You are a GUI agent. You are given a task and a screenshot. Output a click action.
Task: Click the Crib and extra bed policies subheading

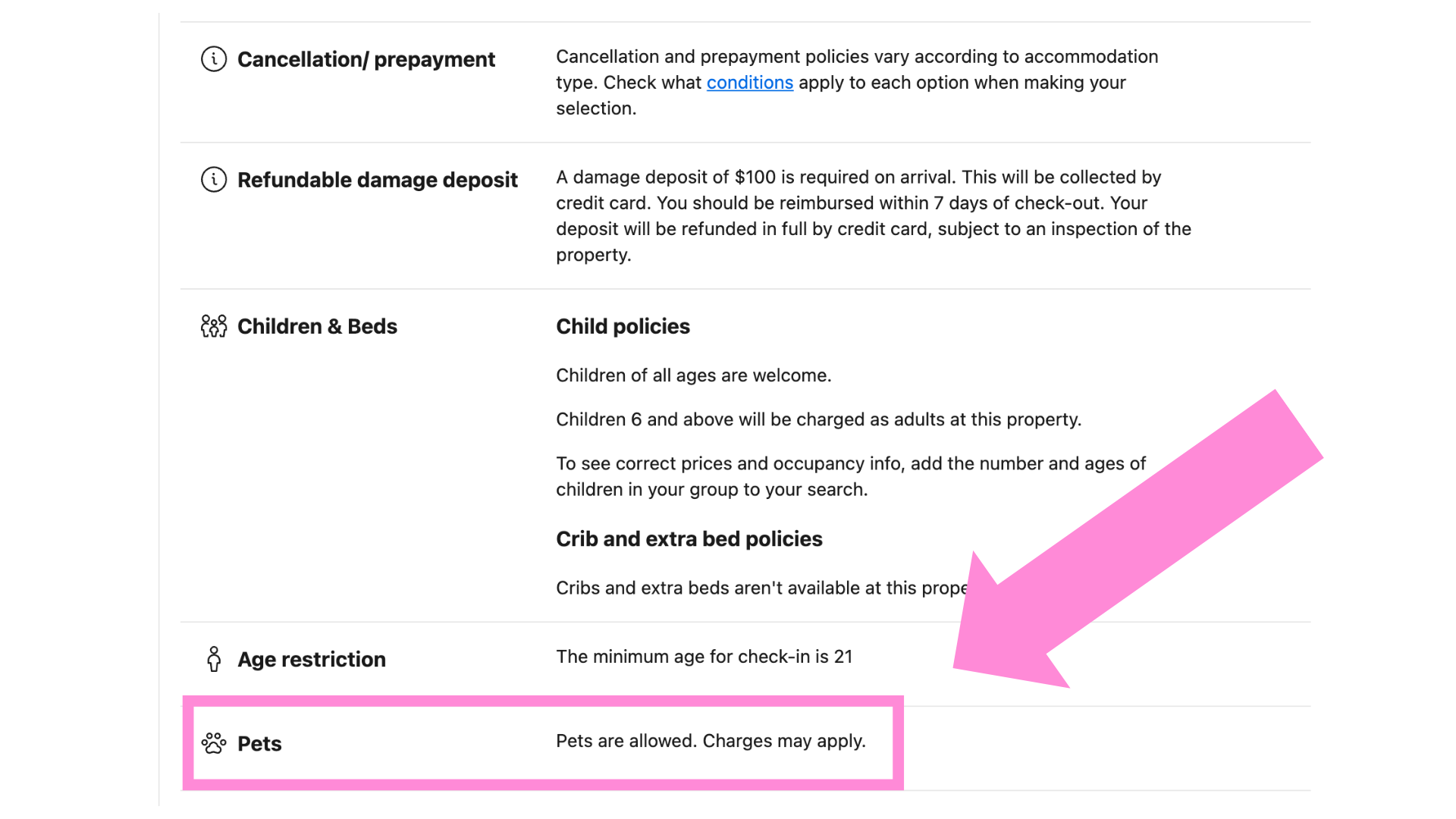click(x=689, y=538)
